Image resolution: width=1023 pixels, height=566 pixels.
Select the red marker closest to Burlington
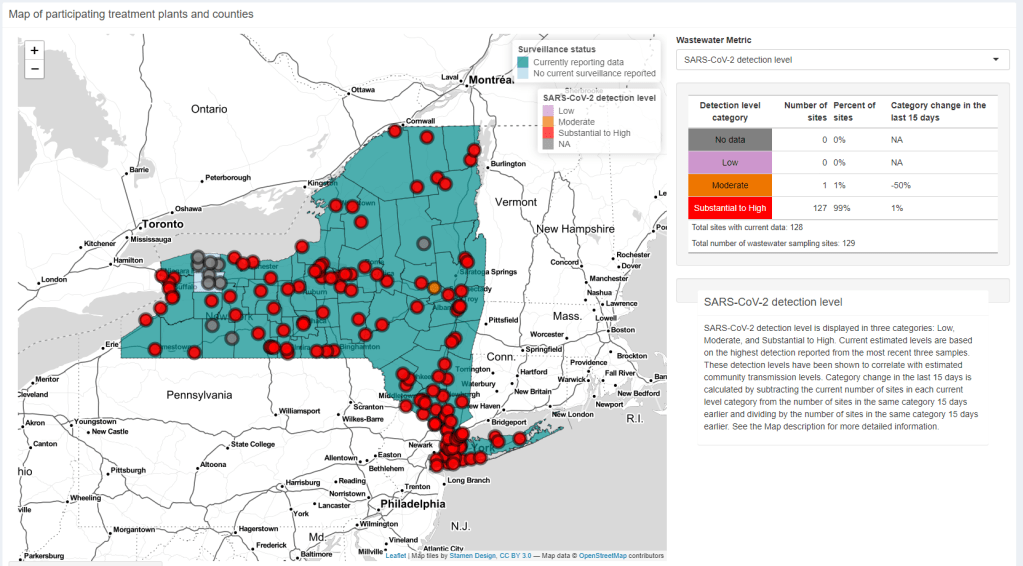pyautogui.click(x=473, y=151)
